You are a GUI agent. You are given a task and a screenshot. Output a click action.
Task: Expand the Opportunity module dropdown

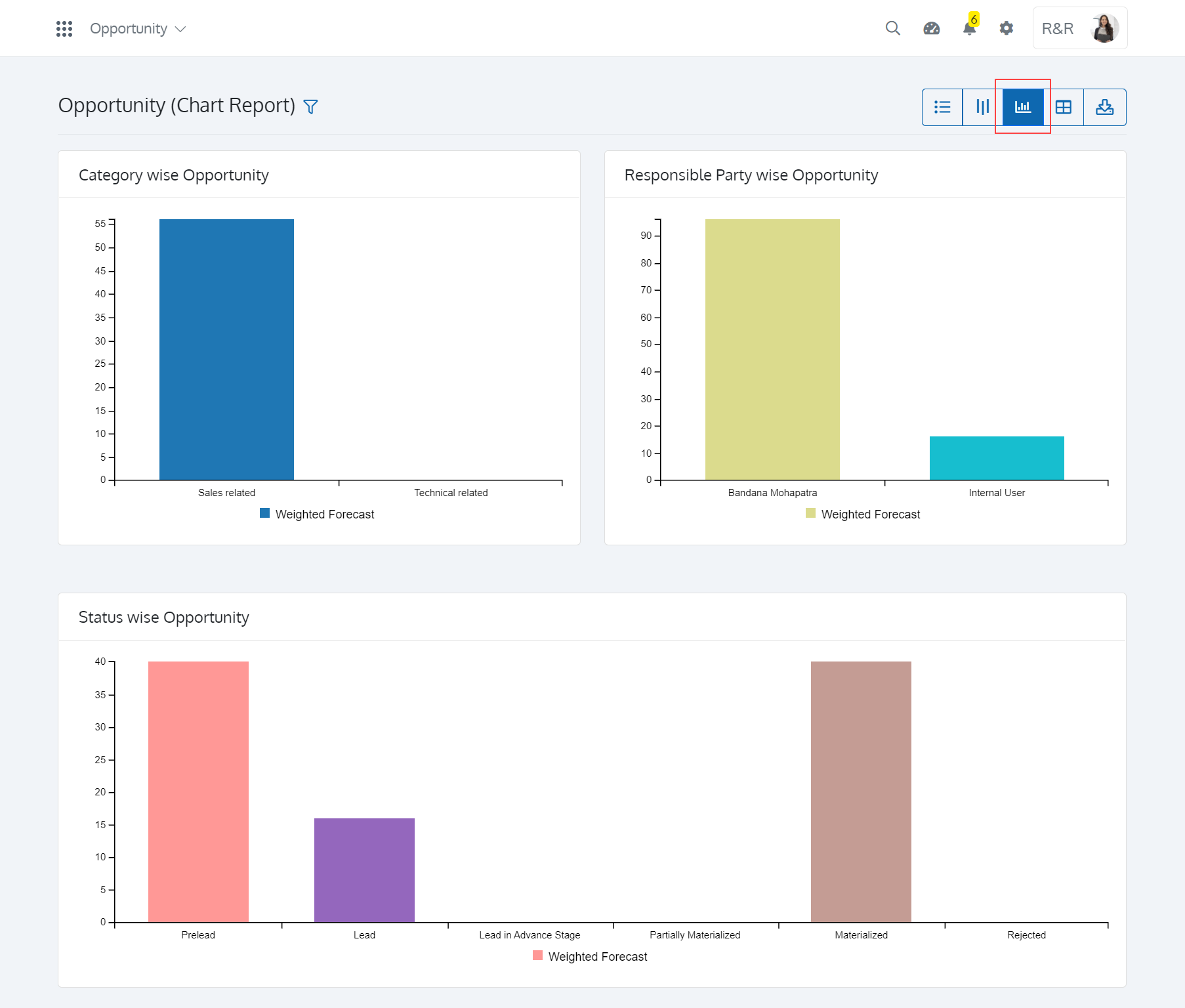[138, 29]
